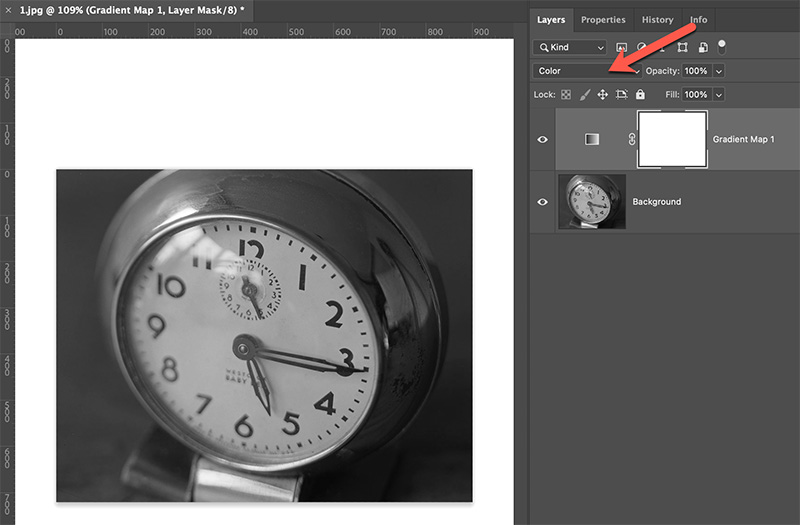Hide the Gradient Map 1 layer
The height and width of the screenshot is (525, 800).
tap(543, 140)
